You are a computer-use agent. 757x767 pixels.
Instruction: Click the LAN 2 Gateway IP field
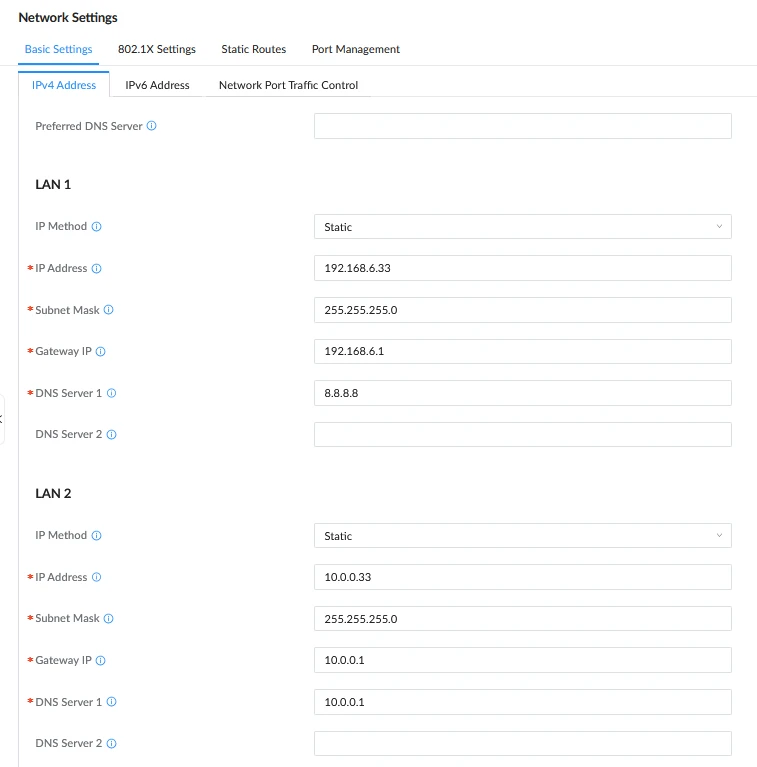pyautogui.click(x=523, y=660)
